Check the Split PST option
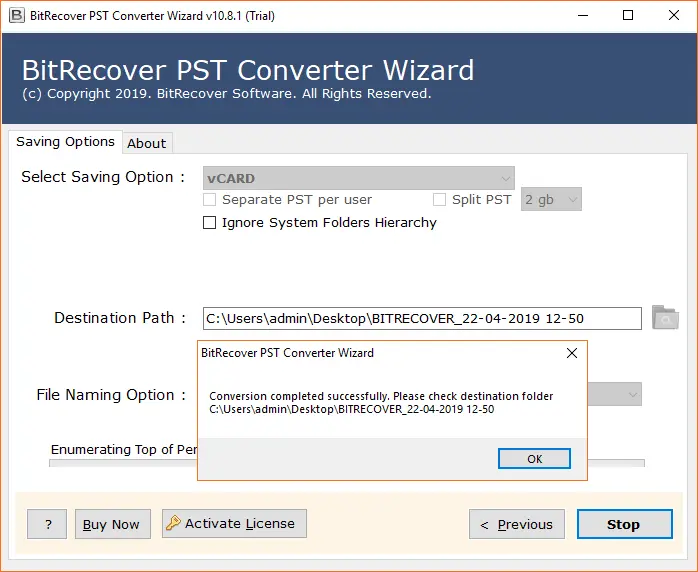 (439, 200)
